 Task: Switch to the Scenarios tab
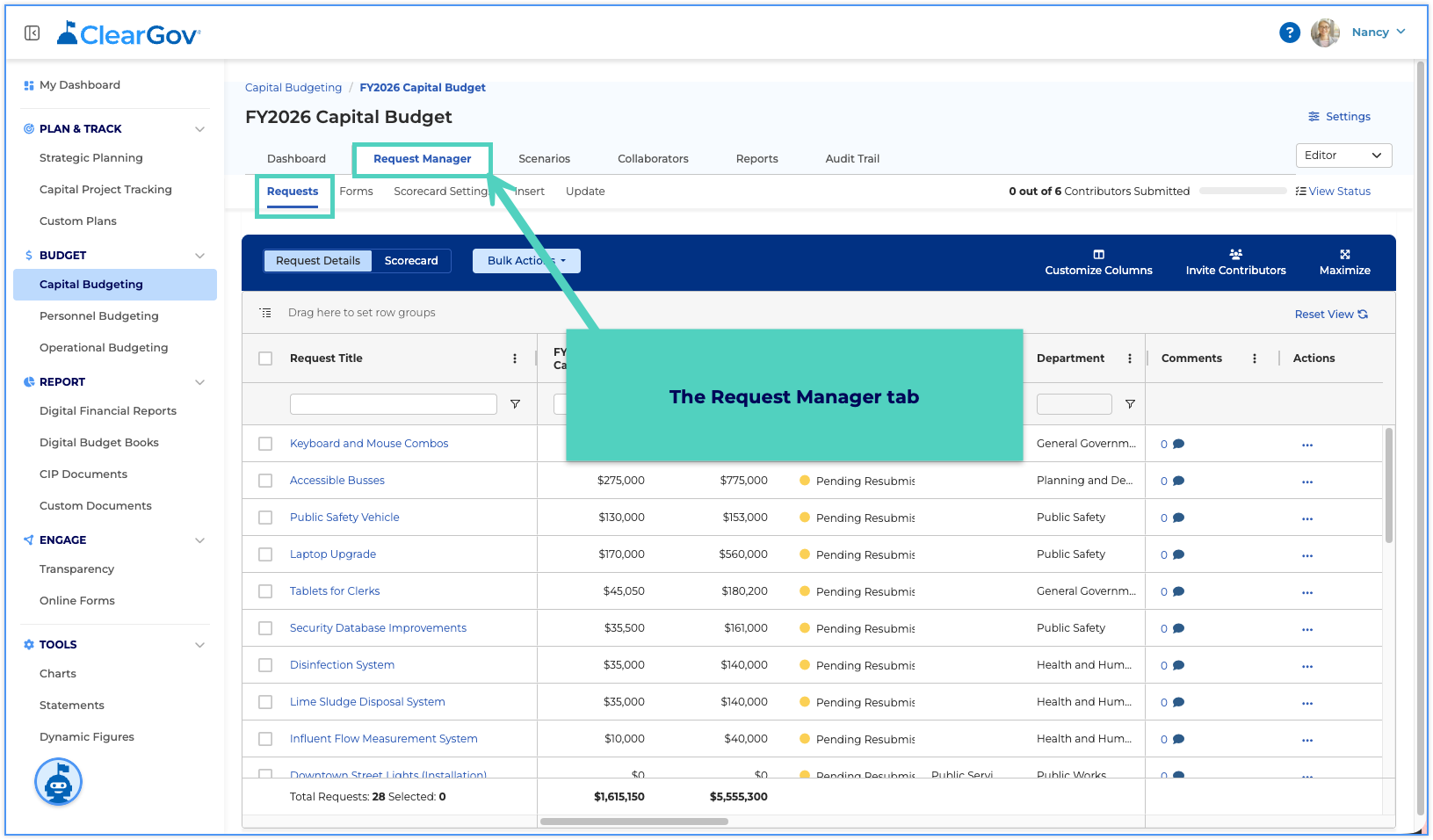tap(544, 159)
